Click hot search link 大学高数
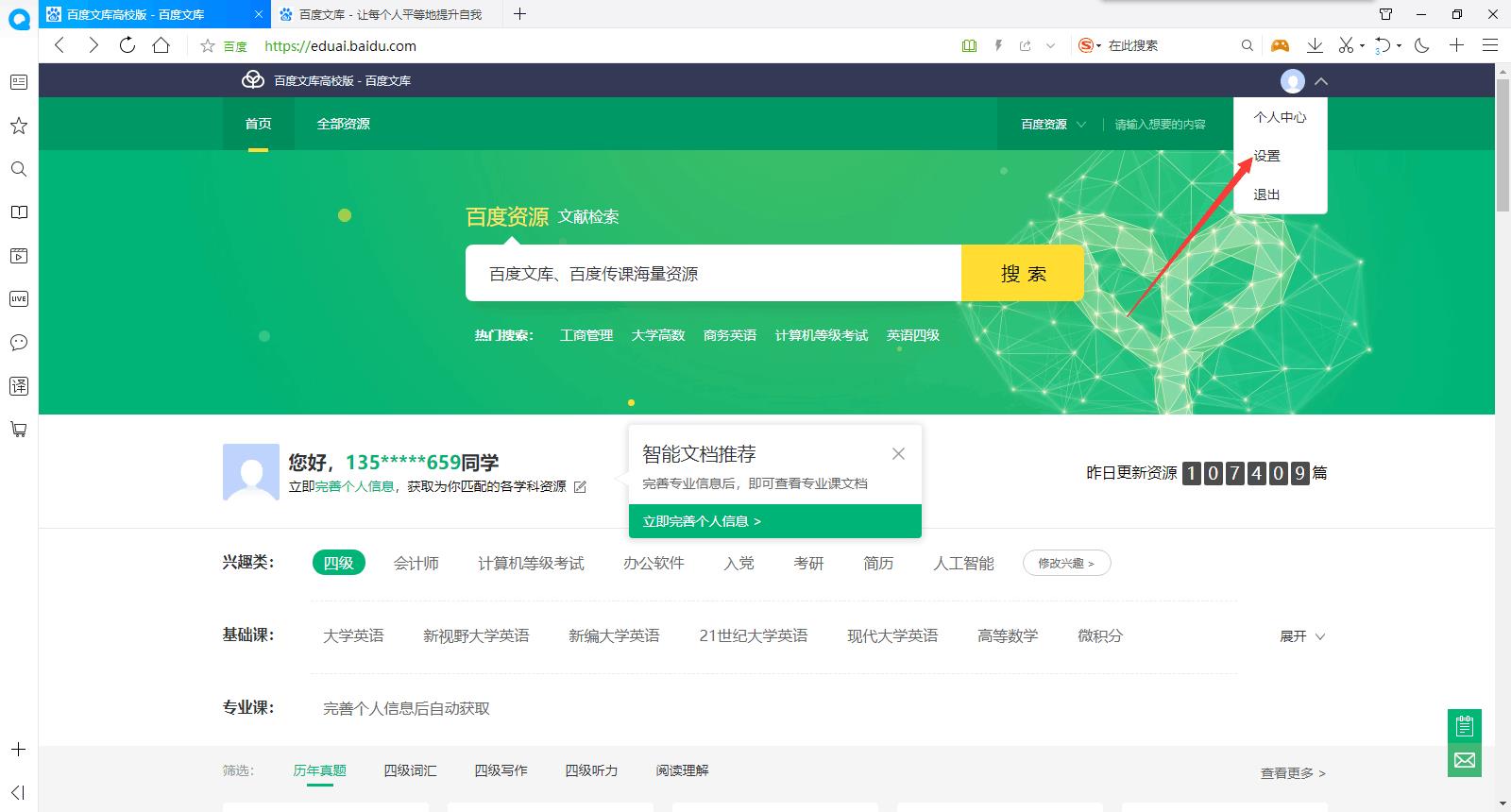 pos(658,335)
